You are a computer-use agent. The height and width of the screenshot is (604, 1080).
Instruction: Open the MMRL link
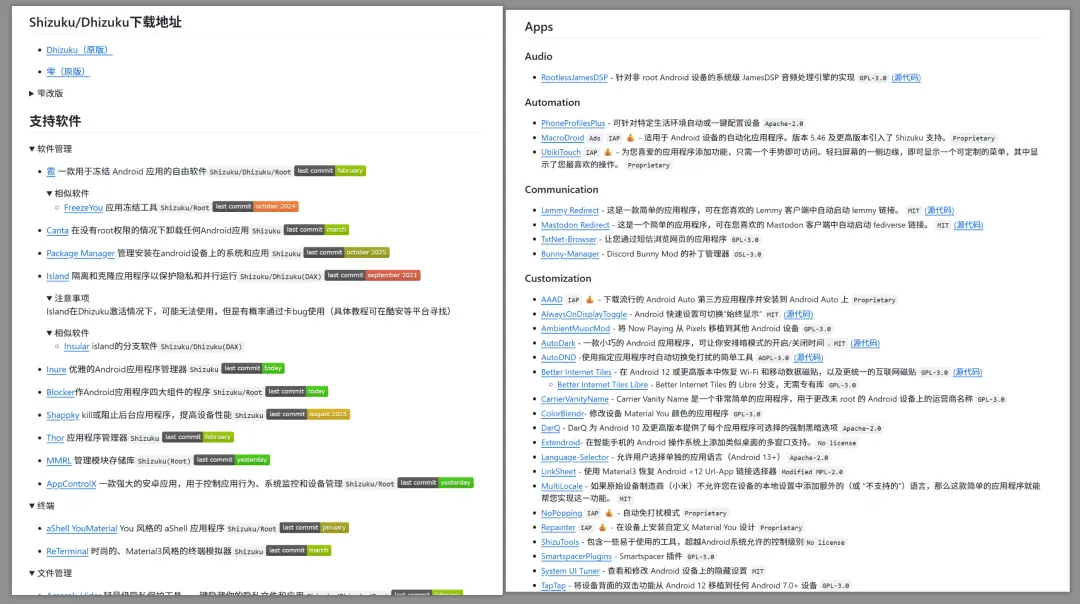click(x=59, y=460)
